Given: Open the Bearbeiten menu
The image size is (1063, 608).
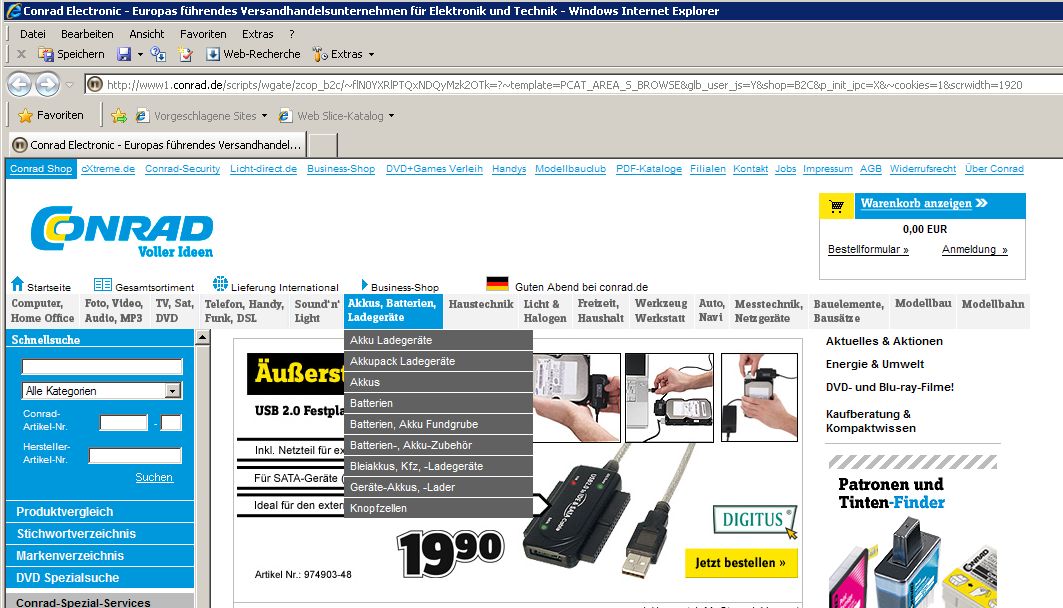Looking at the screenshot, I should click(x=86, y=34).
